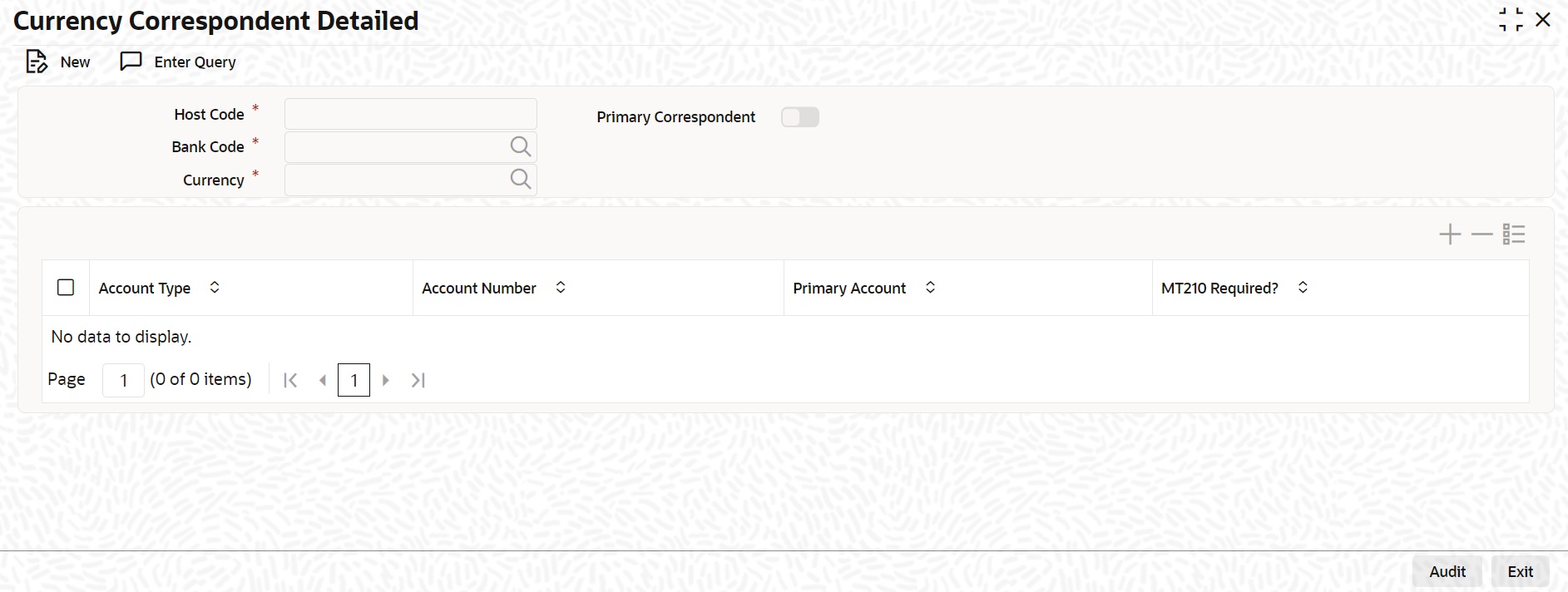Click the Page number input box
The image size is (1568, 592).
click(x=124, y=380)
